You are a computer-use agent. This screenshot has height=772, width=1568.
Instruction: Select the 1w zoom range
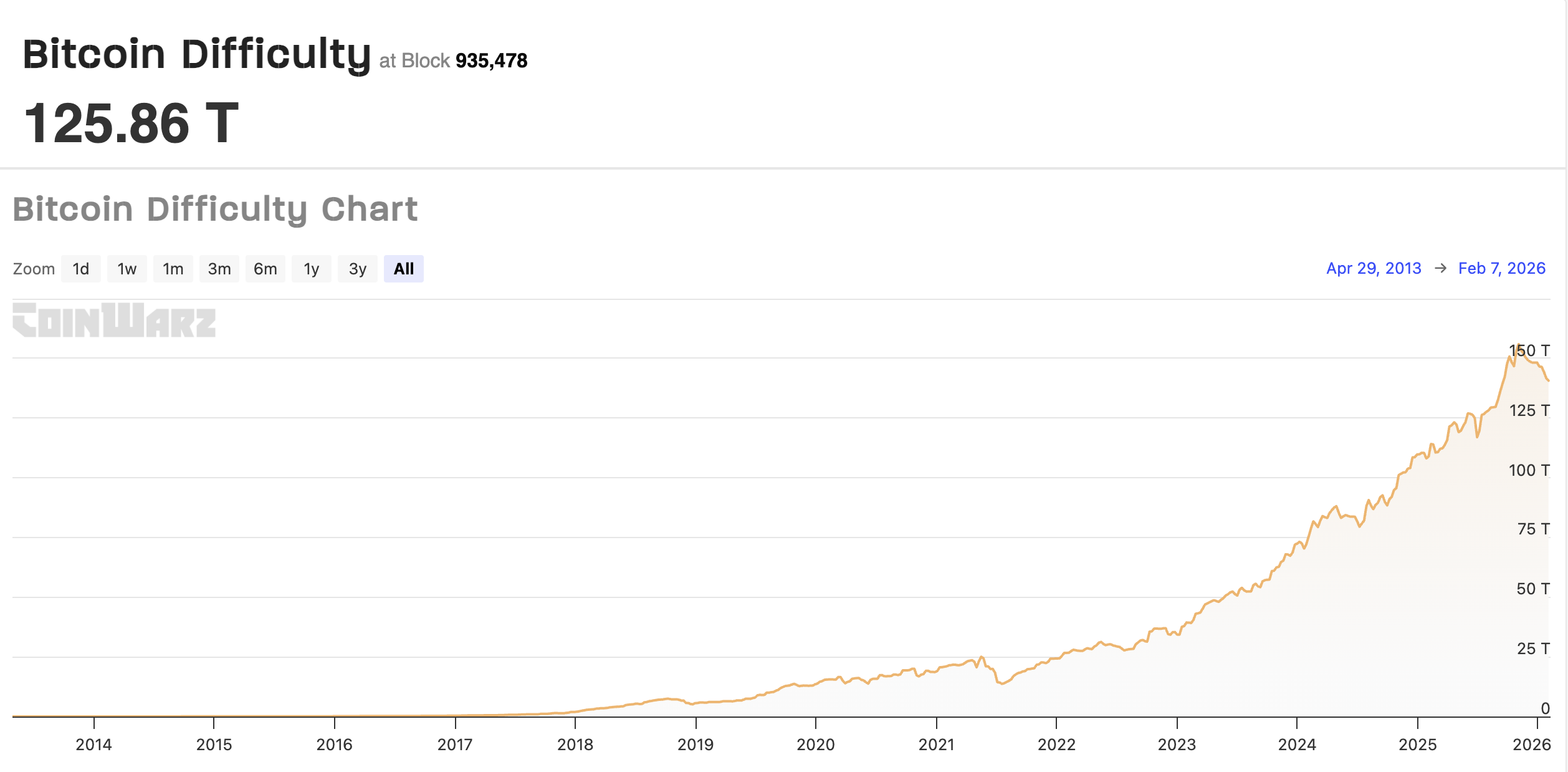(127, 269)
